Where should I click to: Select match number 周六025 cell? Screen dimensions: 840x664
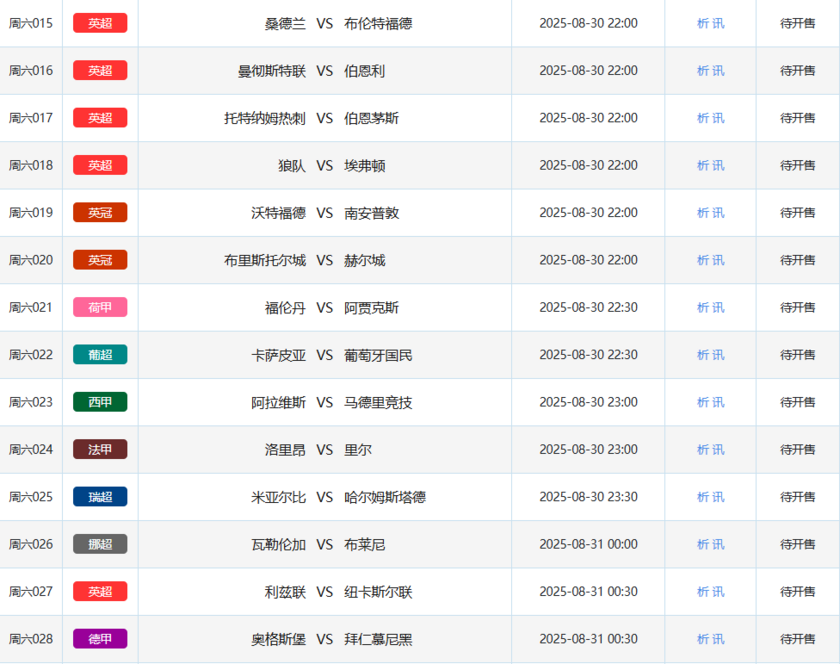(x=31, y=497)
